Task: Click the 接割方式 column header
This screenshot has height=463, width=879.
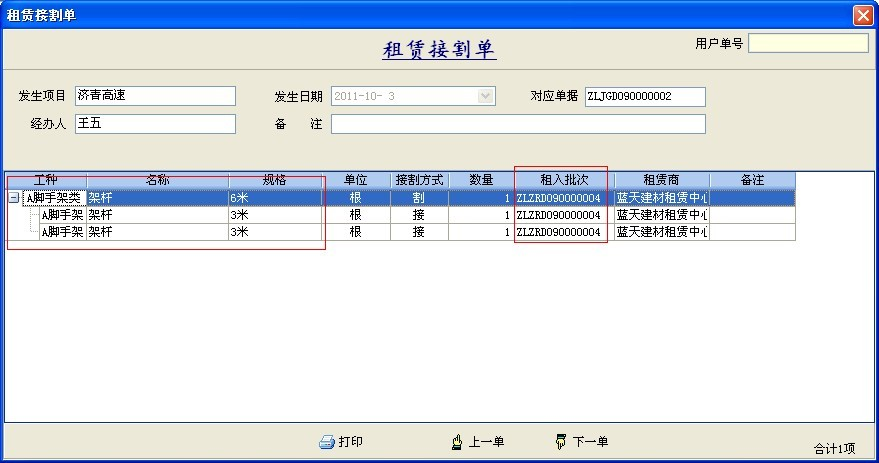Action: [x=419, y=180]
